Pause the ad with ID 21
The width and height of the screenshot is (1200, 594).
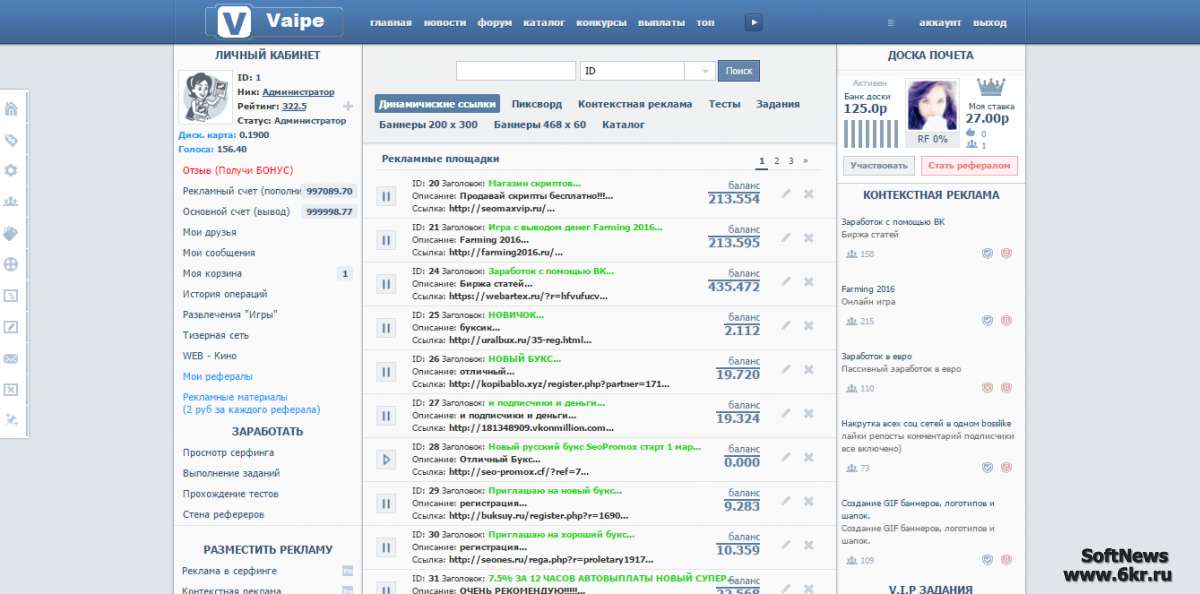click(x=386, y=241)
